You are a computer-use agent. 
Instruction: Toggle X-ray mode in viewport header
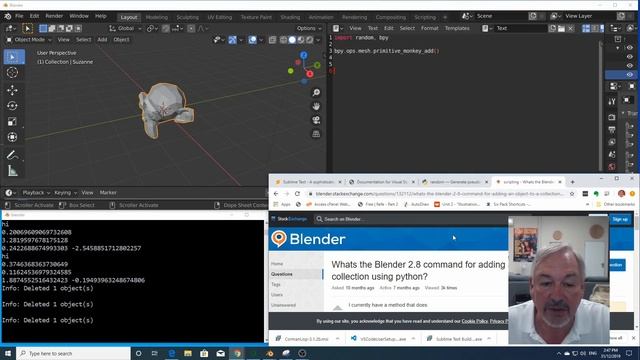tap(272, 40)
